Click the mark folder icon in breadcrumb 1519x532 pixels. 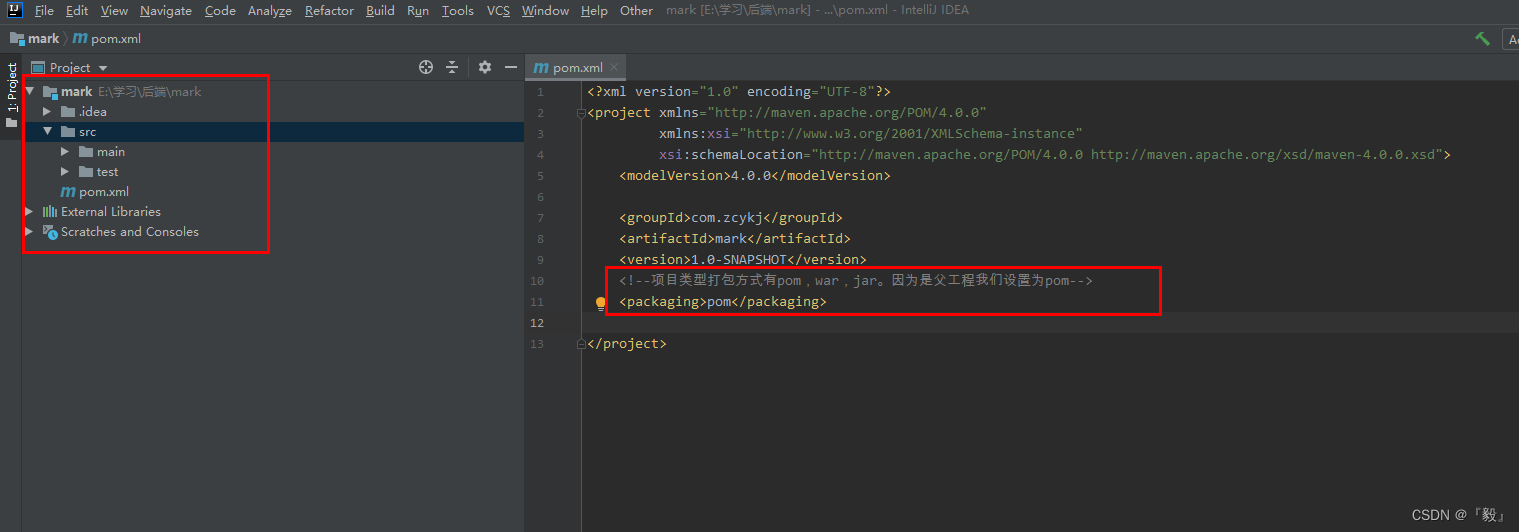click(x=17, y=38)
